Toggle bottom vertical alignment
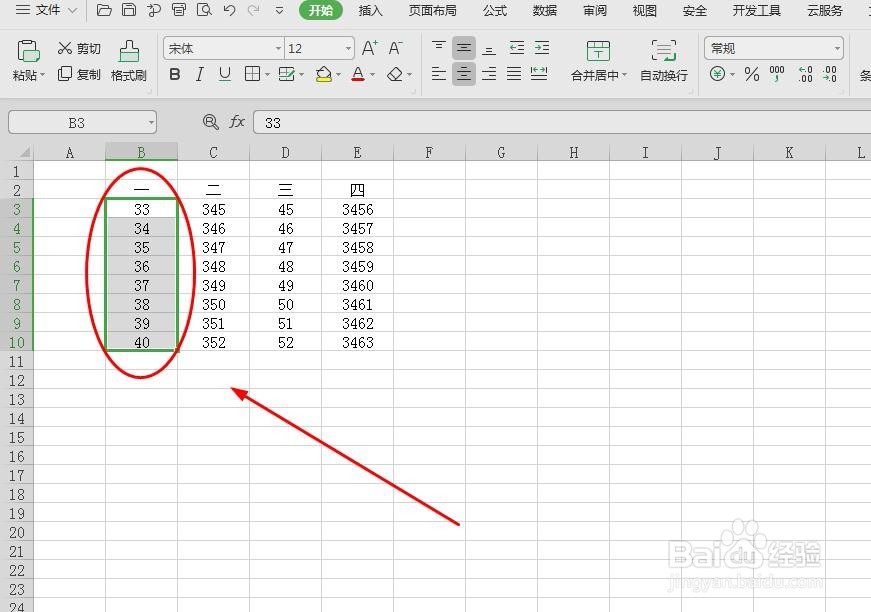Screen dimensions: 871x612 489,48
